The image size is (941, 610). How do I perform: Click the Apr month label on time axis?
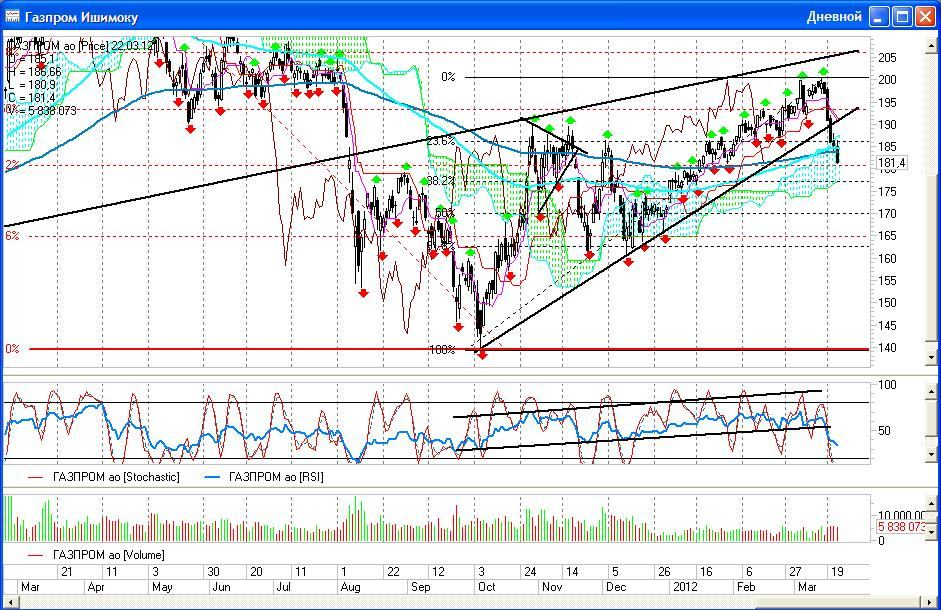96,587
